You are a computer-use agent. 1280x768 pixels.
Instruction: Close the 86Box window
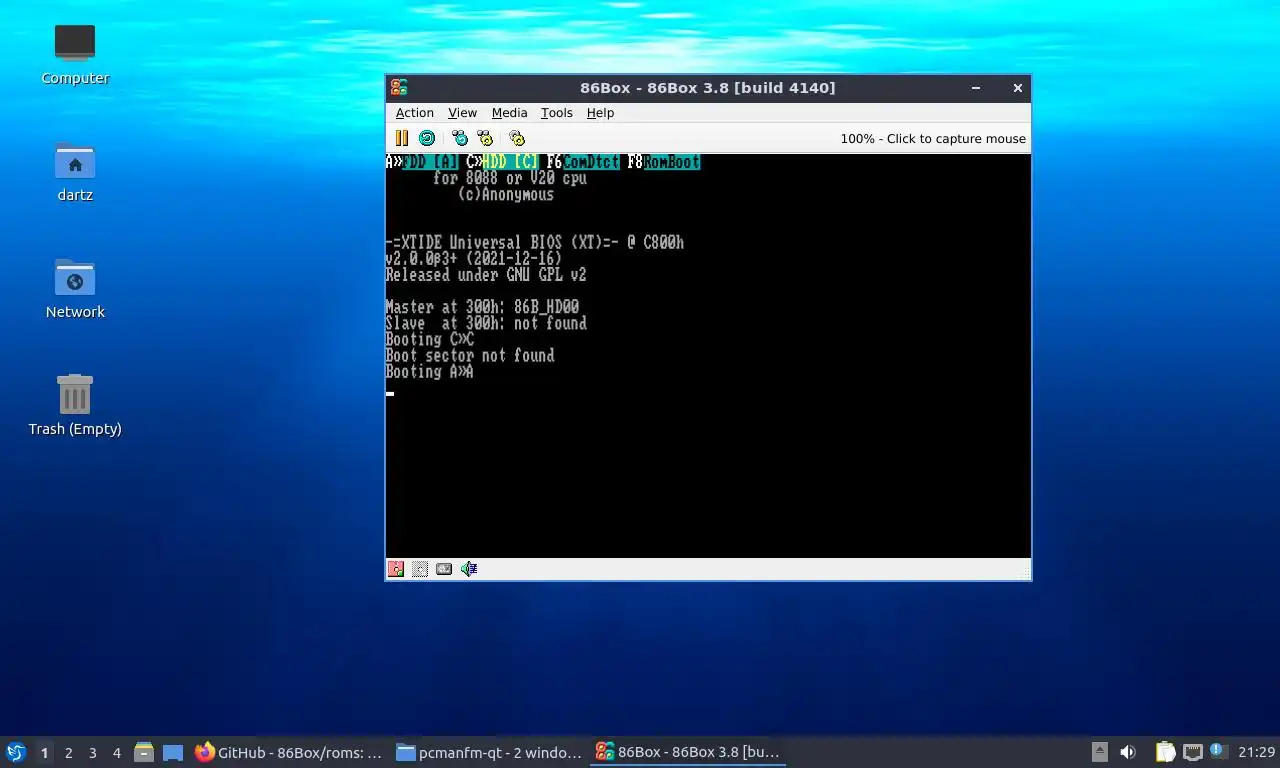[x=1017, y=88]
